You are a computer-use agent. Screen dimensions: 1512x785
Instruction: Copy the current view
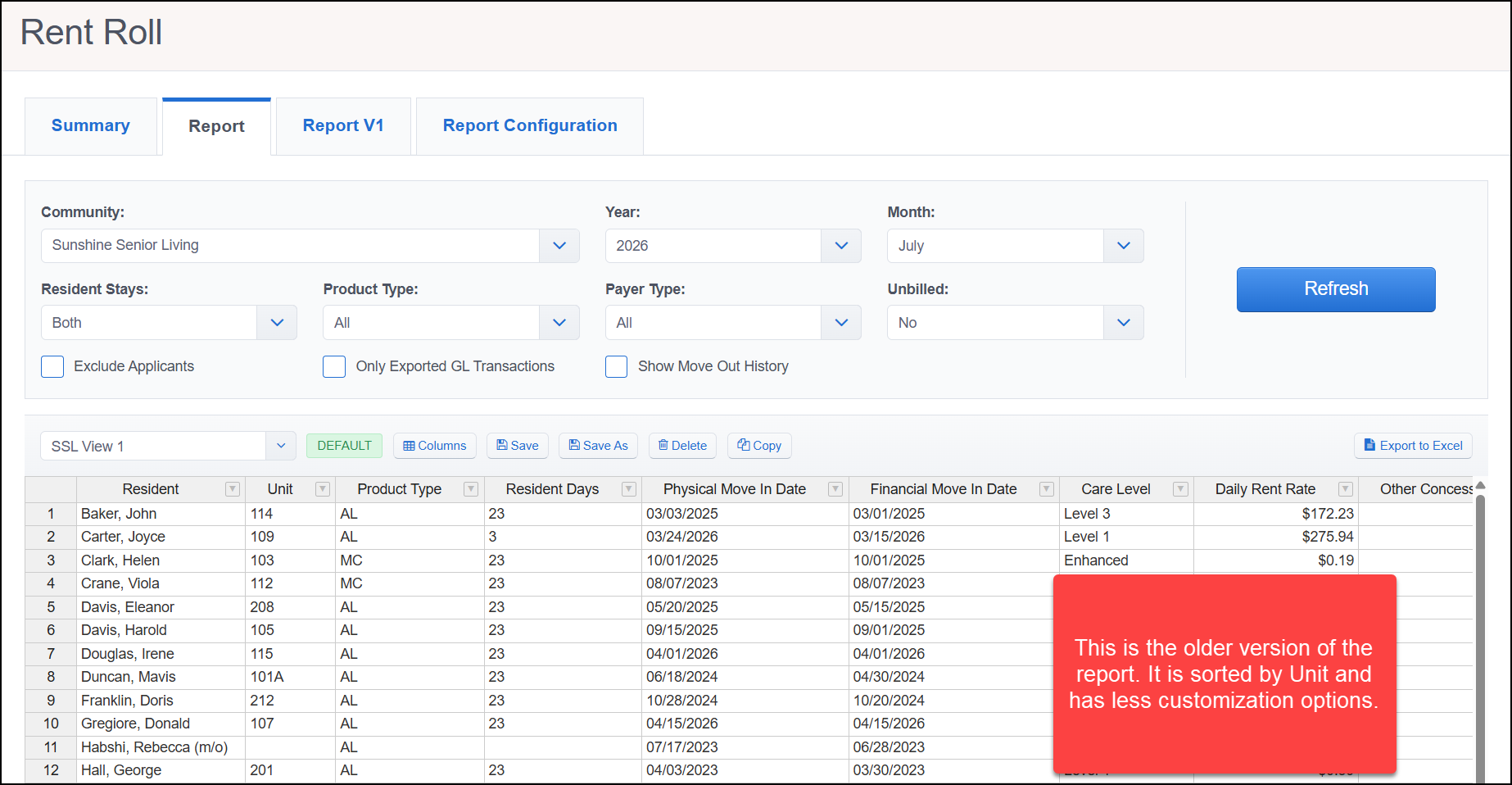pyautogui.click(x=759, y=446)
